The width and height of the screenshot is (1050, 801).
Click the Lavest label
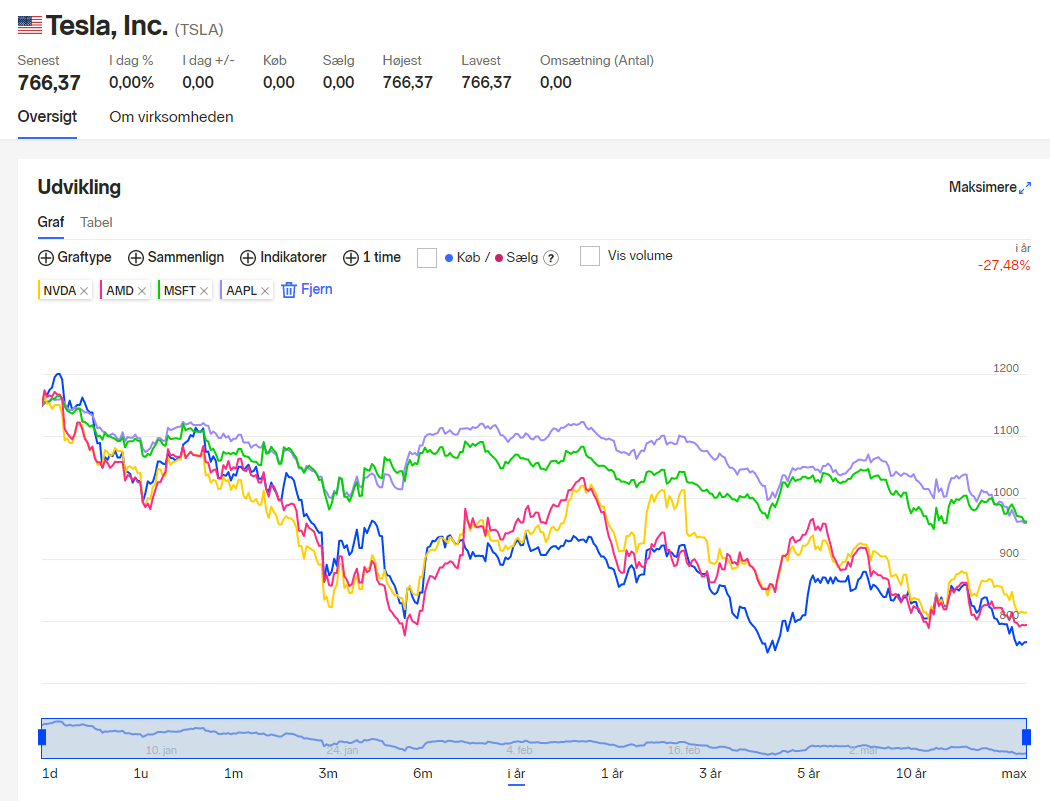(x=481, y=60)
